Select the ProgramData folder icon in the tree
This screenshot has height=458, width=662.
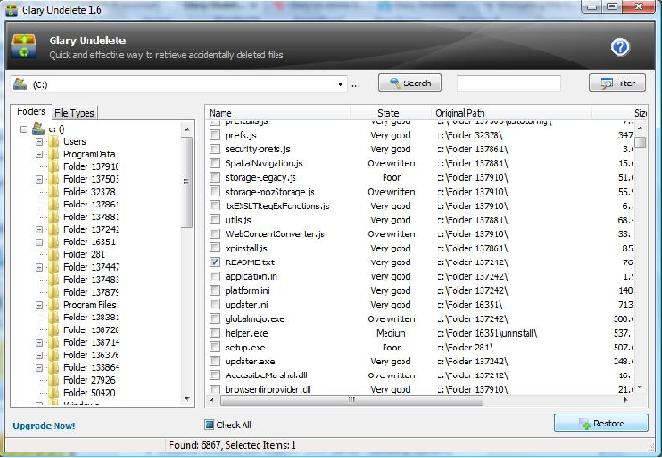(54, 154)
